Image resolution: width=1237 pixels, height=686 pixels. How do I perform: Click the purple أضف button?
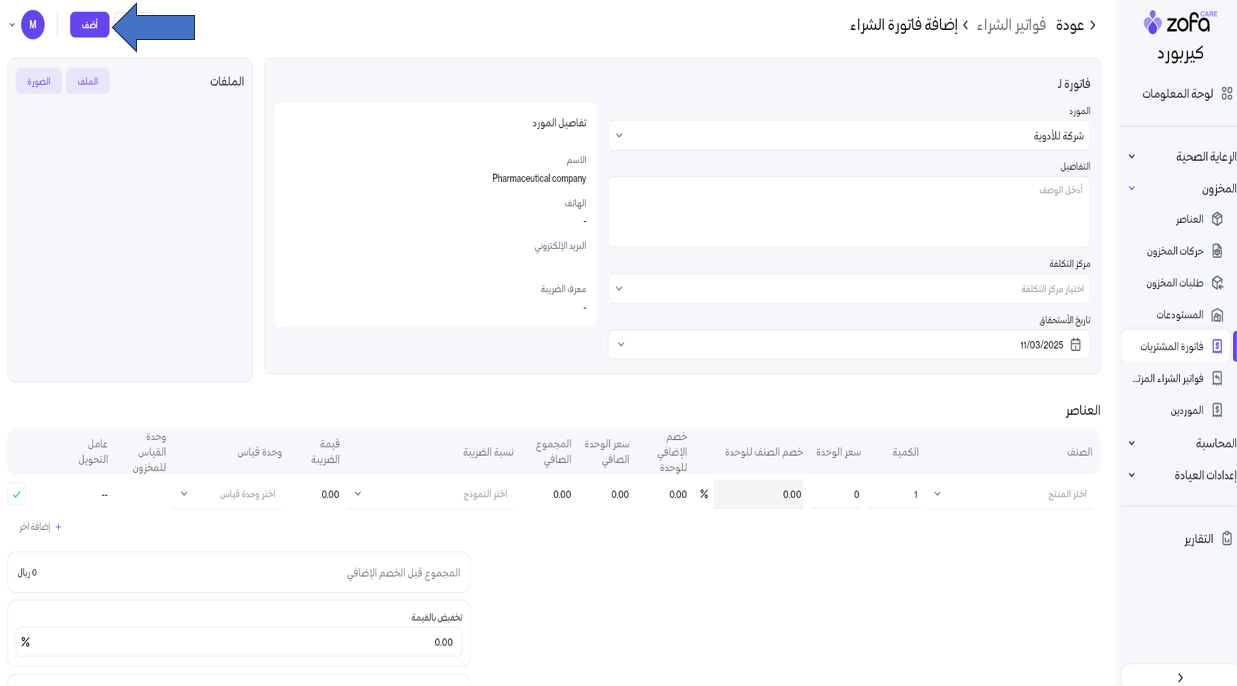[89, 25]
